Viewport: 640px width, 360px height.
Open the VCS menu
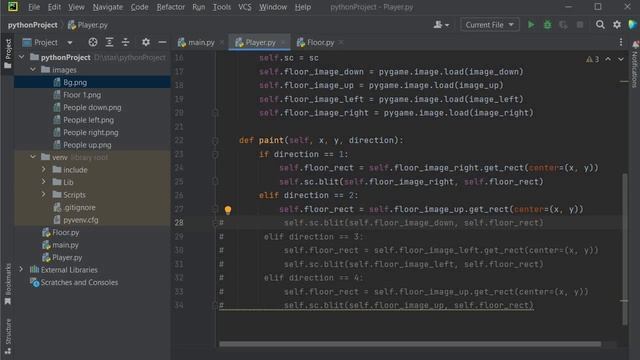[244, 7]
